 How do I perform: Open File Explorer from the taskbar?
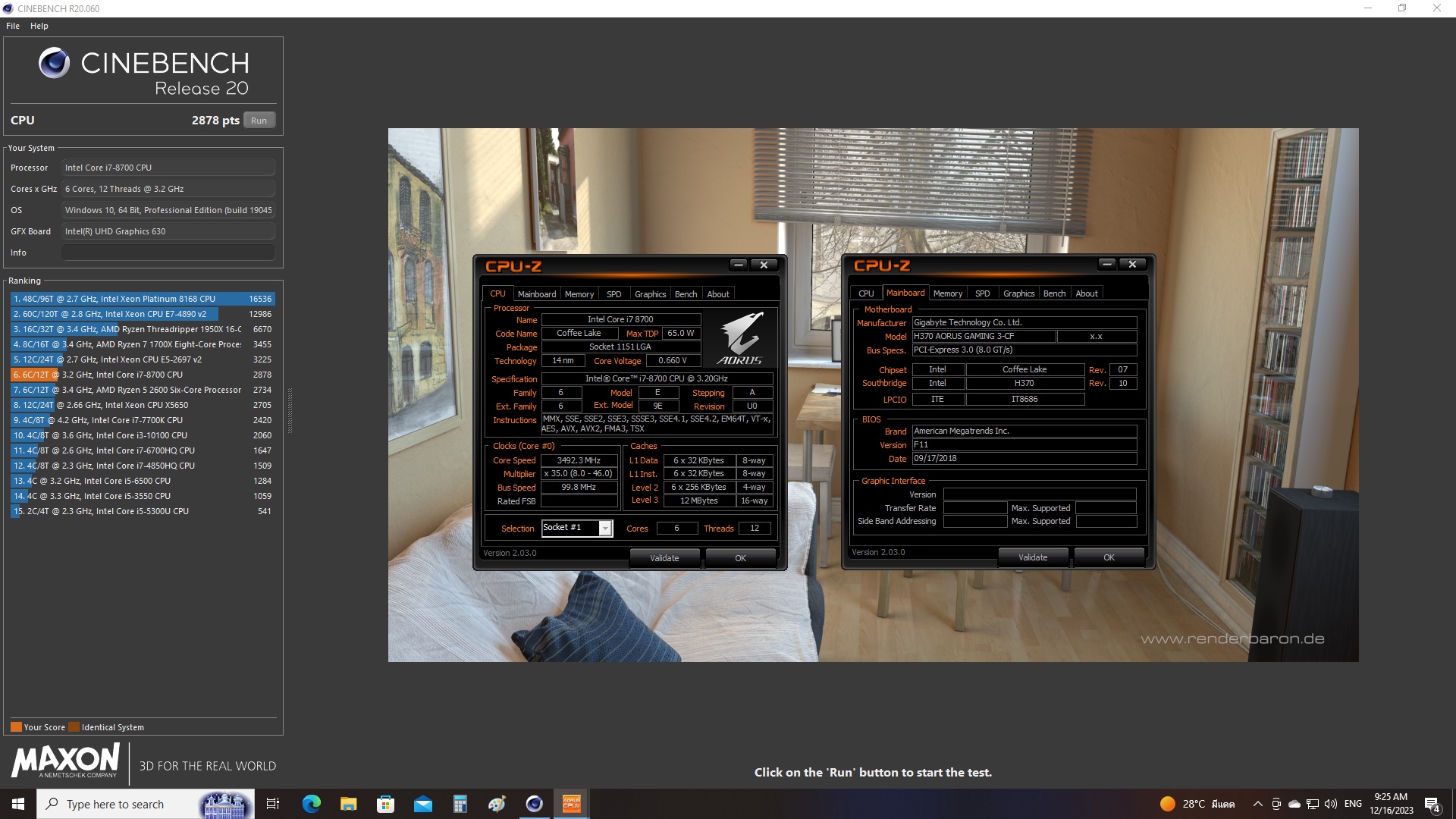click(348, 804)
